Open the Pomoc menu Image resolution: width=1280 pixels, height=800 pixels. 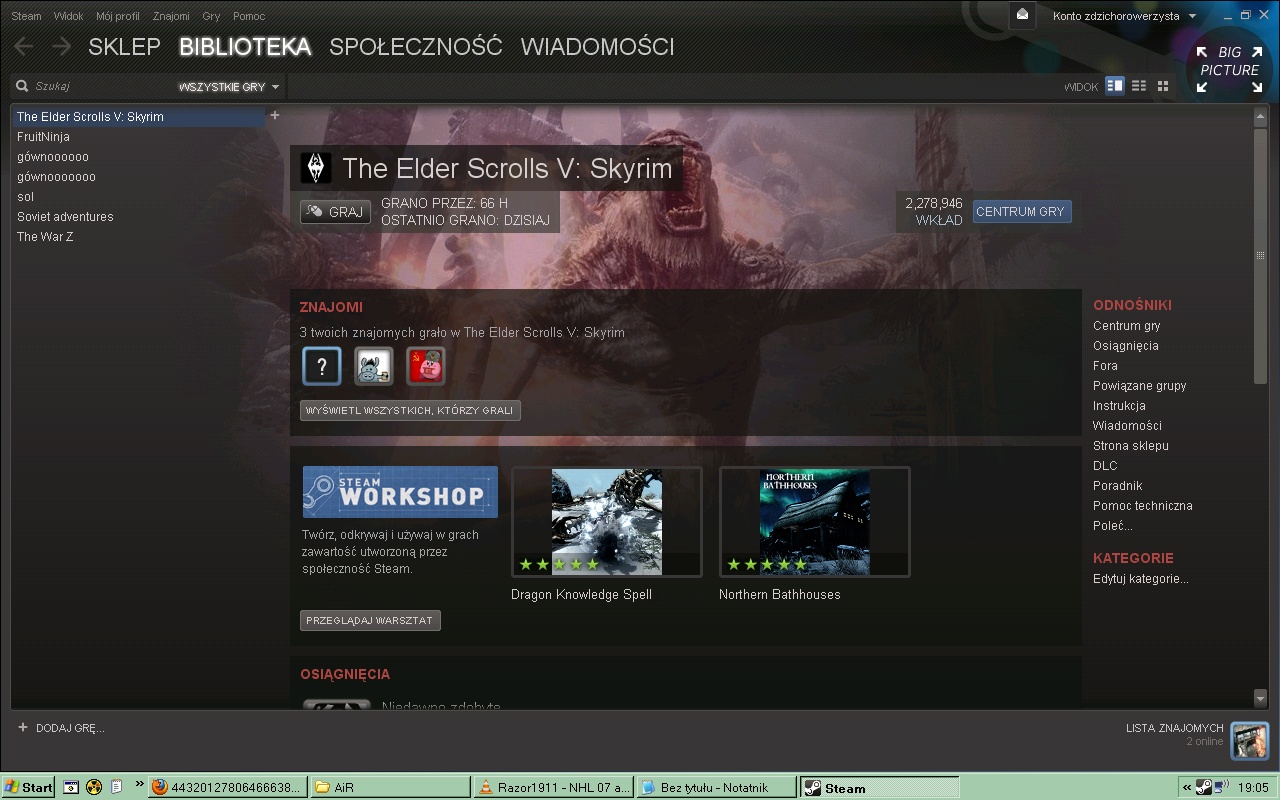(x=249, y=16)
